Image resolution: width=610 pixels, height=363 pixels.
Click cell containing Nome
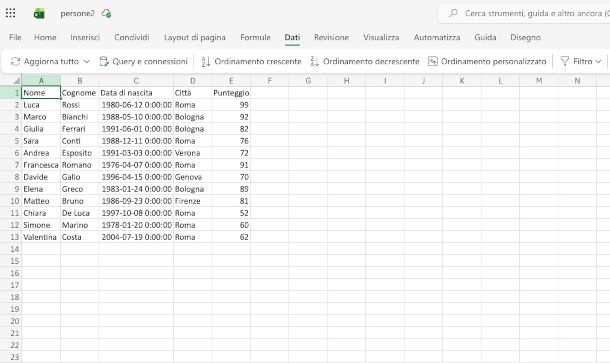point(41,93)
